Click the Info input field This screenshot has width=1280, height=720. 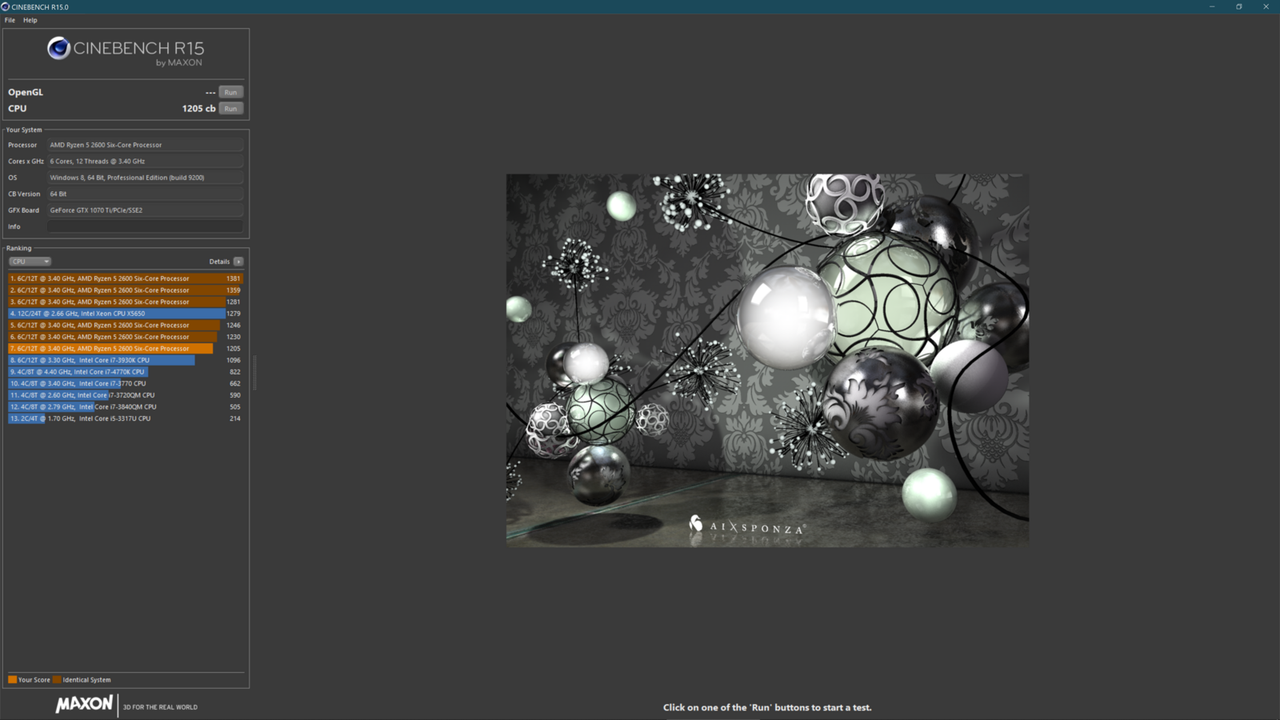pyautogui.click(x=145, y=227)
